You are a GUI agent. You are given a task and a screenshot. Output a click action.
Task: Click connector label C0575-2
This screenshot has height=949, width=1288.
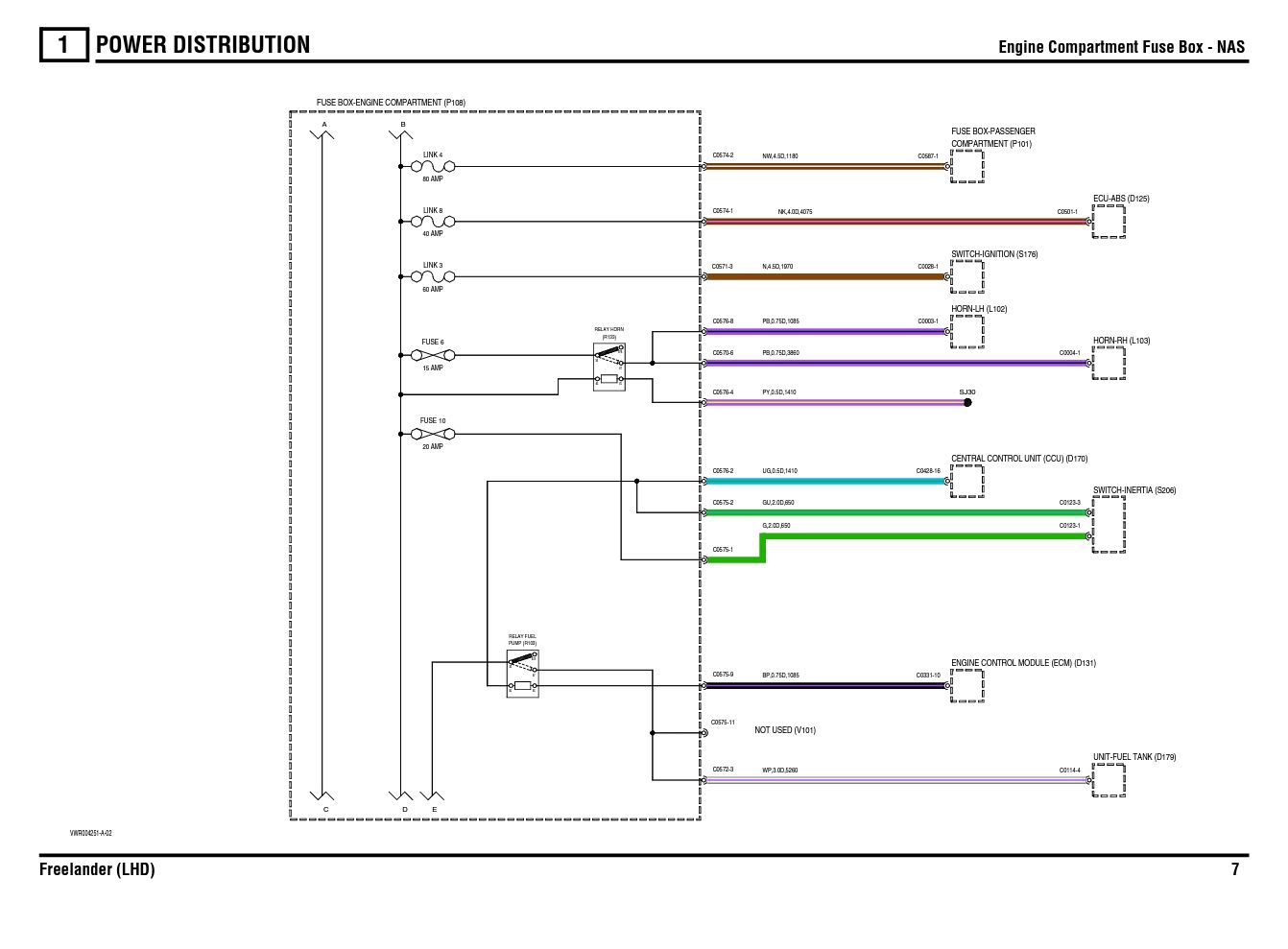723,503
